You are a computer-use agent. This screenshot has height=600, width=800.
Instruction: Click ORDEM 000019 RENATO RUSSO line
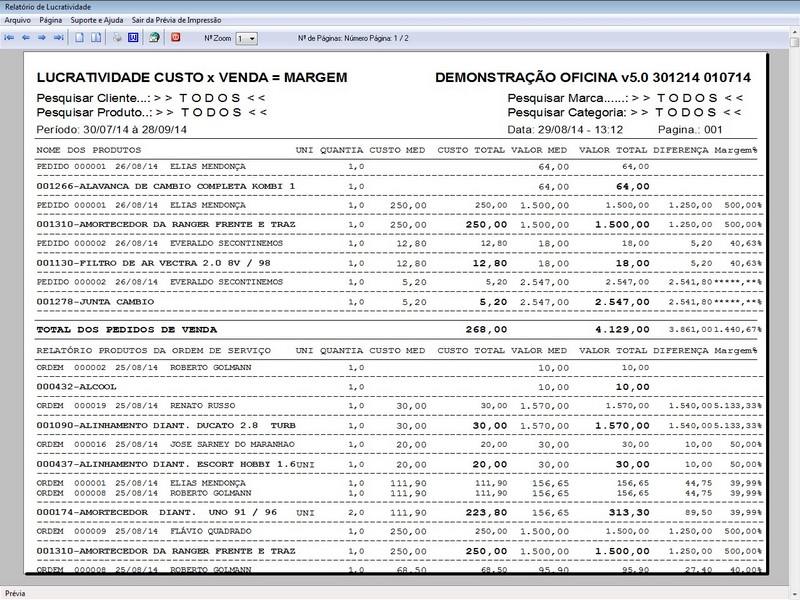399,406
